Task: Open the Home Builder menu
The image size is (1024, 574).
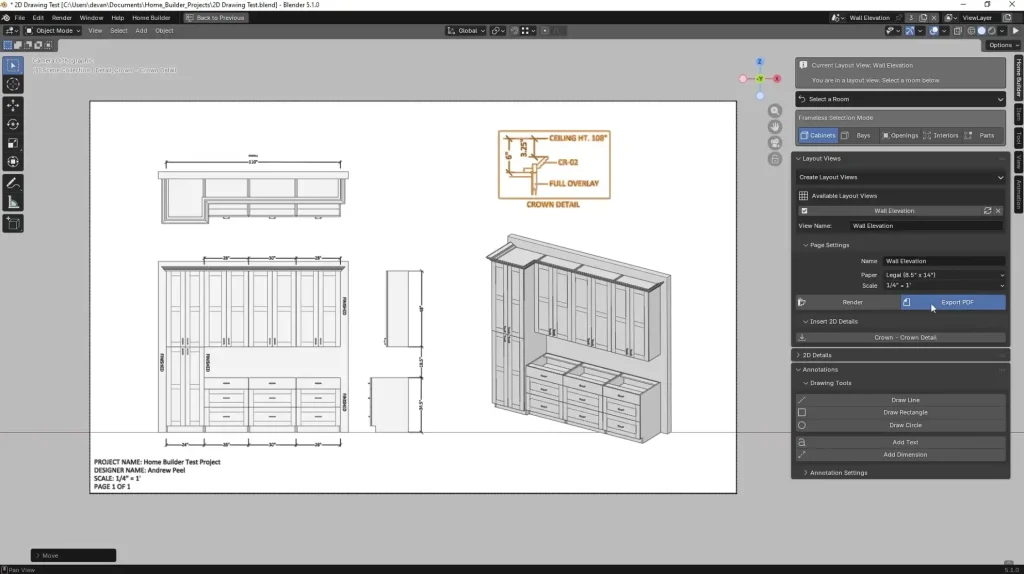Action: click(x=151, y=18)
